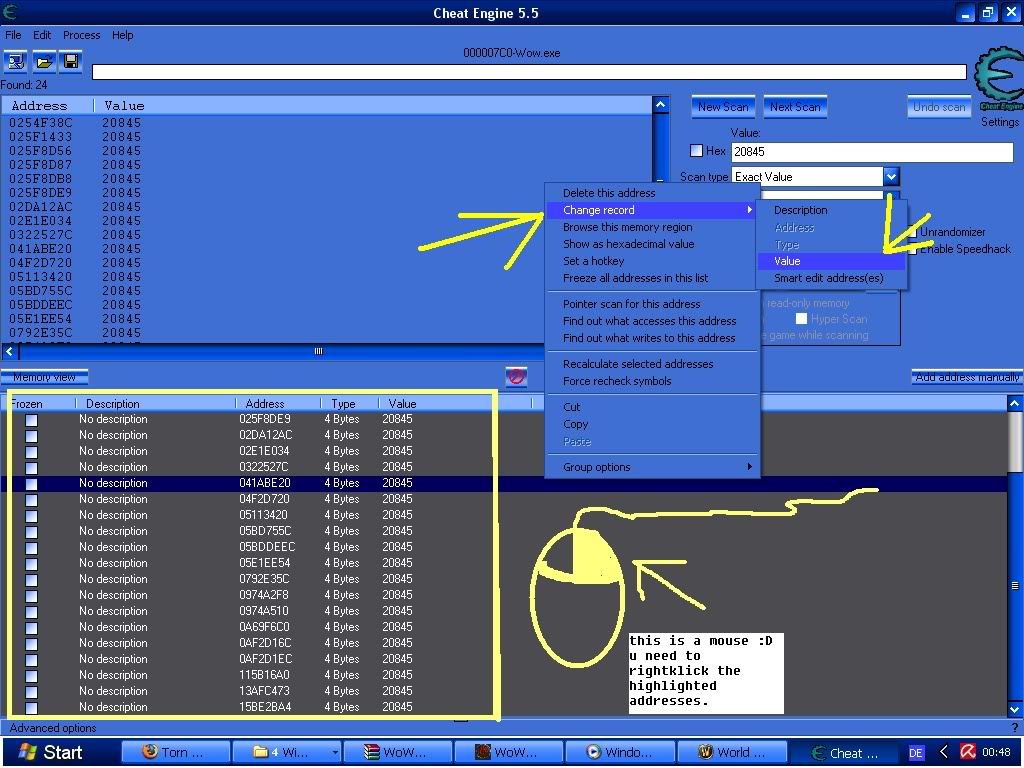
Task: Click the Address column header in table
Action: (264, 404)
